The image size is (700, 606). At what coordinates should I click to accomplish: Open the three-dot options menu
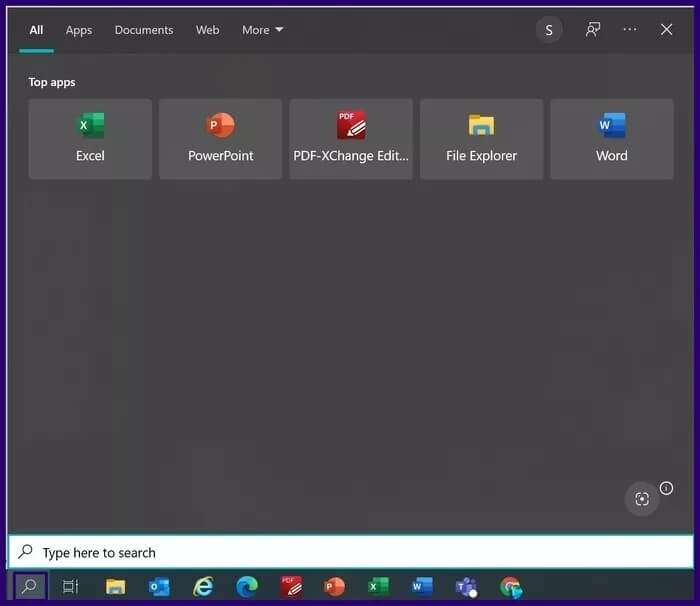(630, 29)
